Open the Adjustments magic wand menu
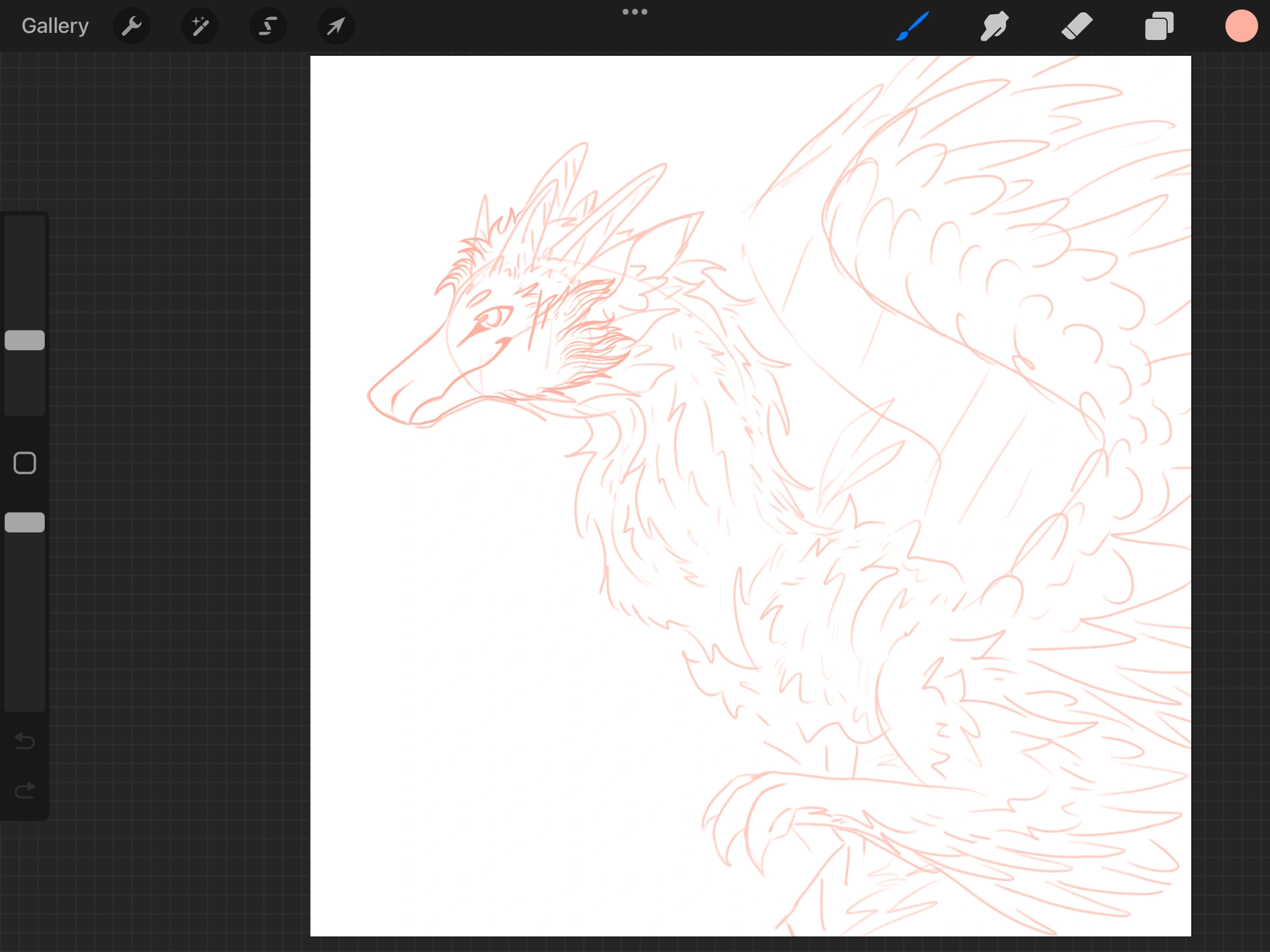Image resolution: width=1270 pixels, height=952 pixels. [x=199, y=25]
